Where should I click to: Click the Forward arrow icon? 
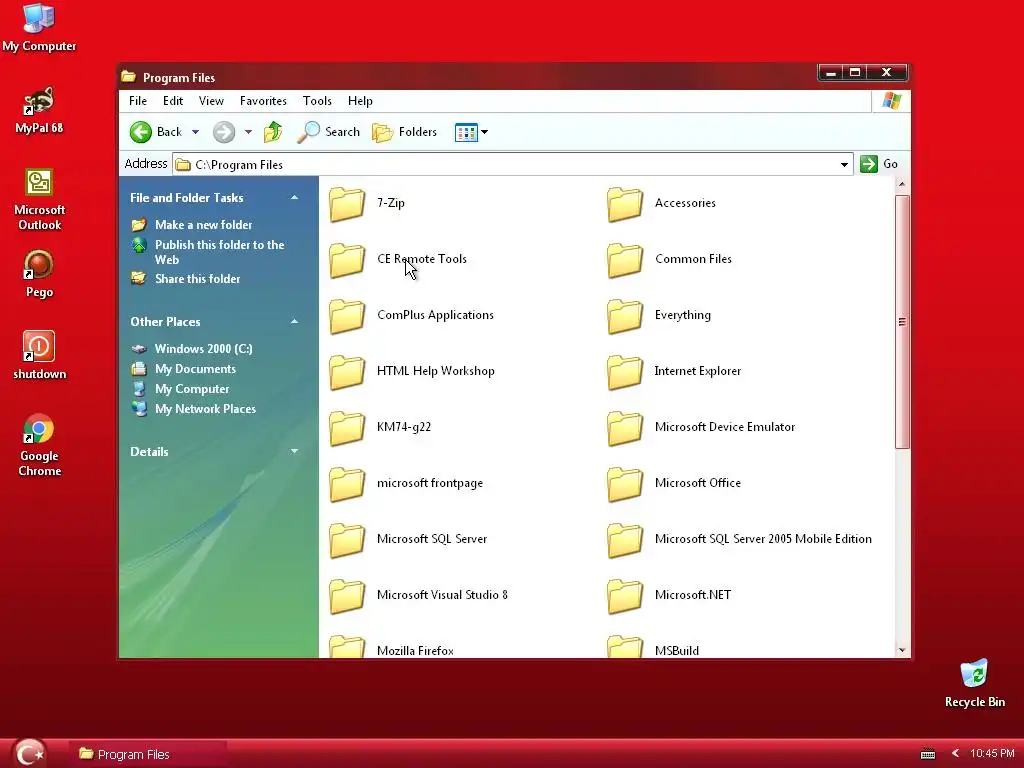coord(223,132)
